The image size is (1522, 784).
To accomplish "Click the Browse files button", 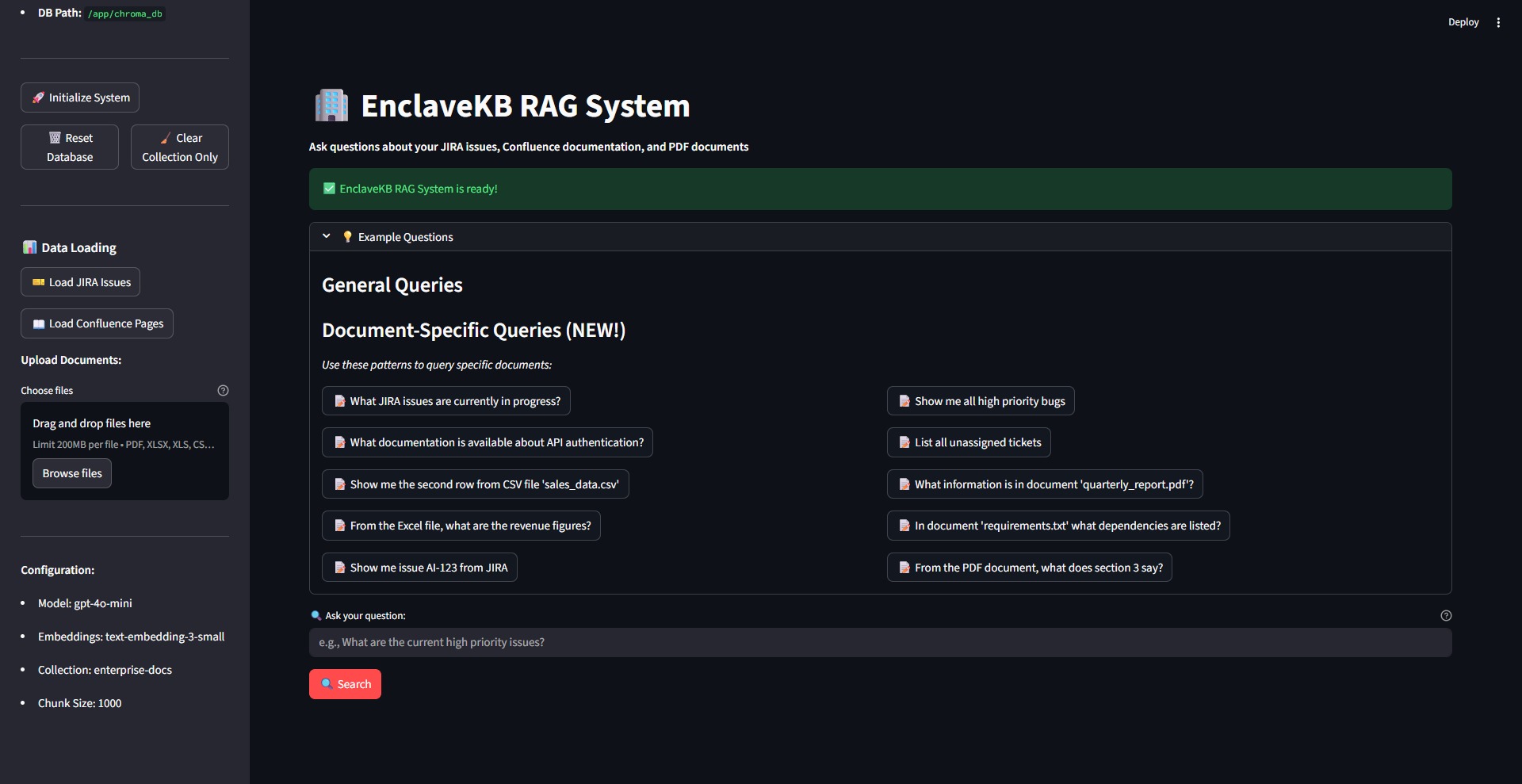I will [71, 472].
